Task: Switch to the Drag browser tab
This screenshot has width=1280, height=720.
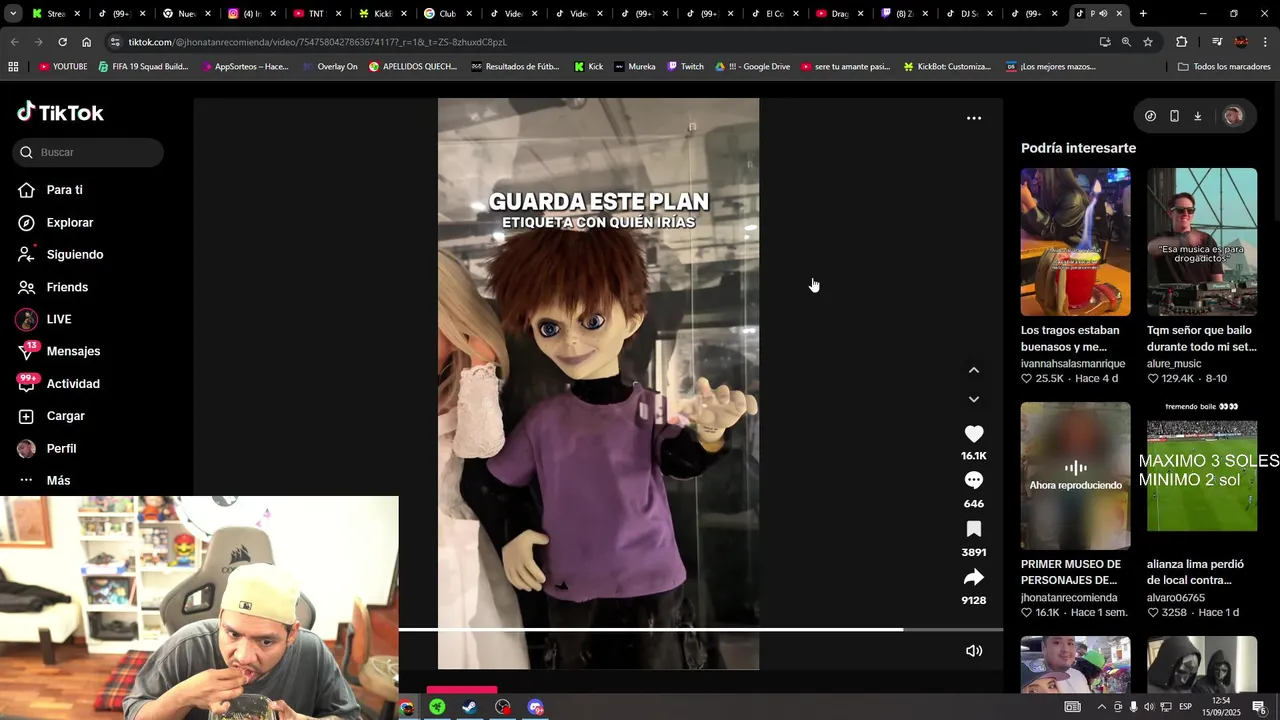Action: (x=838, y=14)
